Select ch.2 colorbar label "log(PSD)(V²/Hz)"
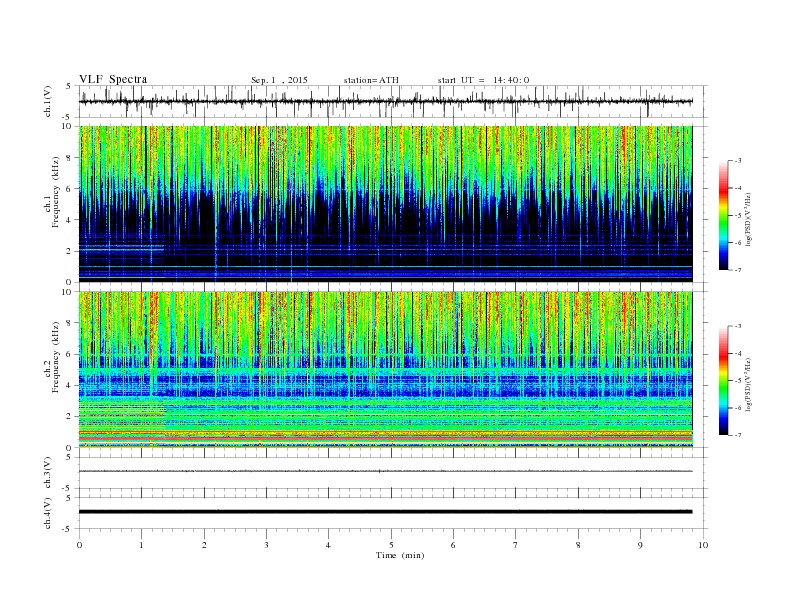 tap(748, 383)
